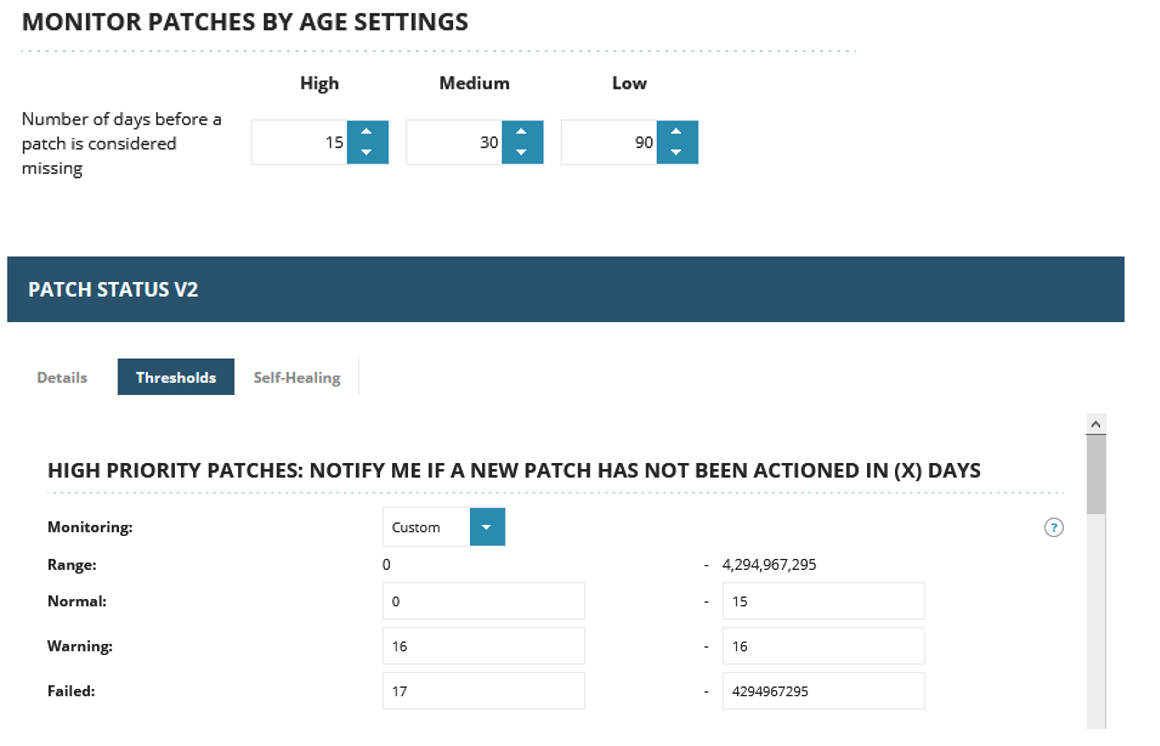Click the High days input showing 15
This screenshot has width=1160, height=746.
(300, 142)
